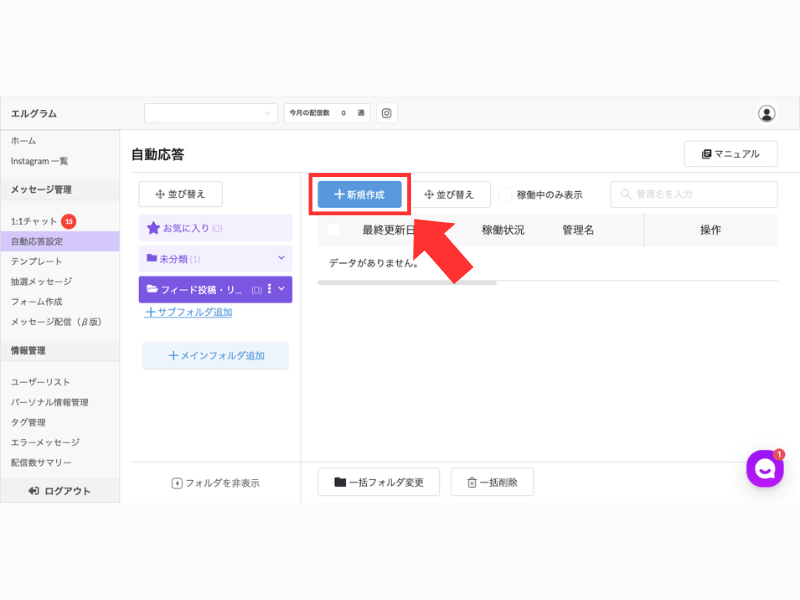Tick the select-all checkbox in table header

pyautogui.click(x=333, y=230)
